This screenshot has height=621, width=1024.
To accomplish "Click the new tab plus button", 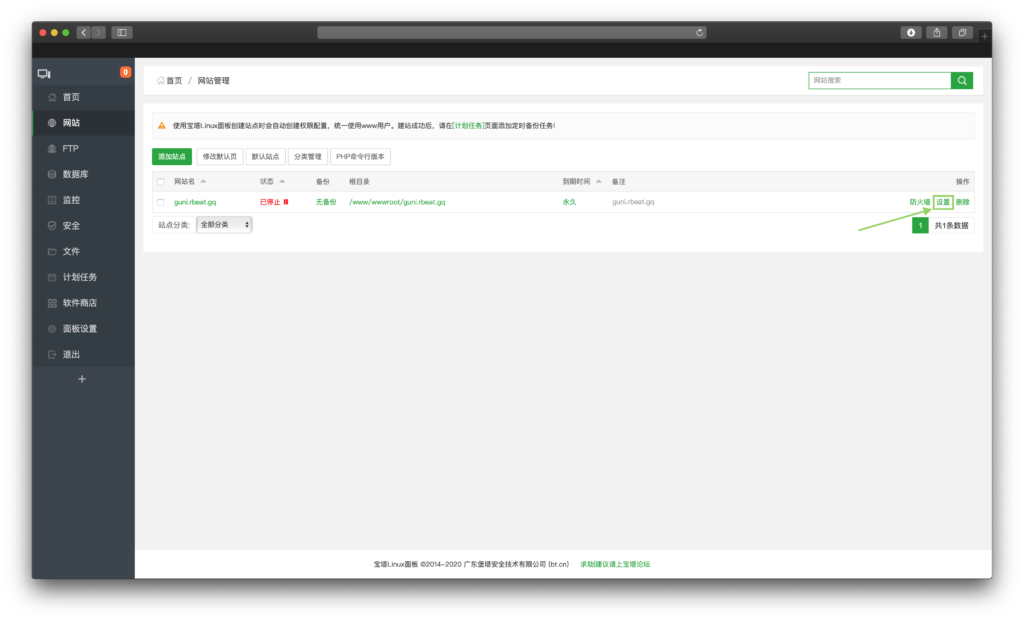I will (x=985, y=37).
